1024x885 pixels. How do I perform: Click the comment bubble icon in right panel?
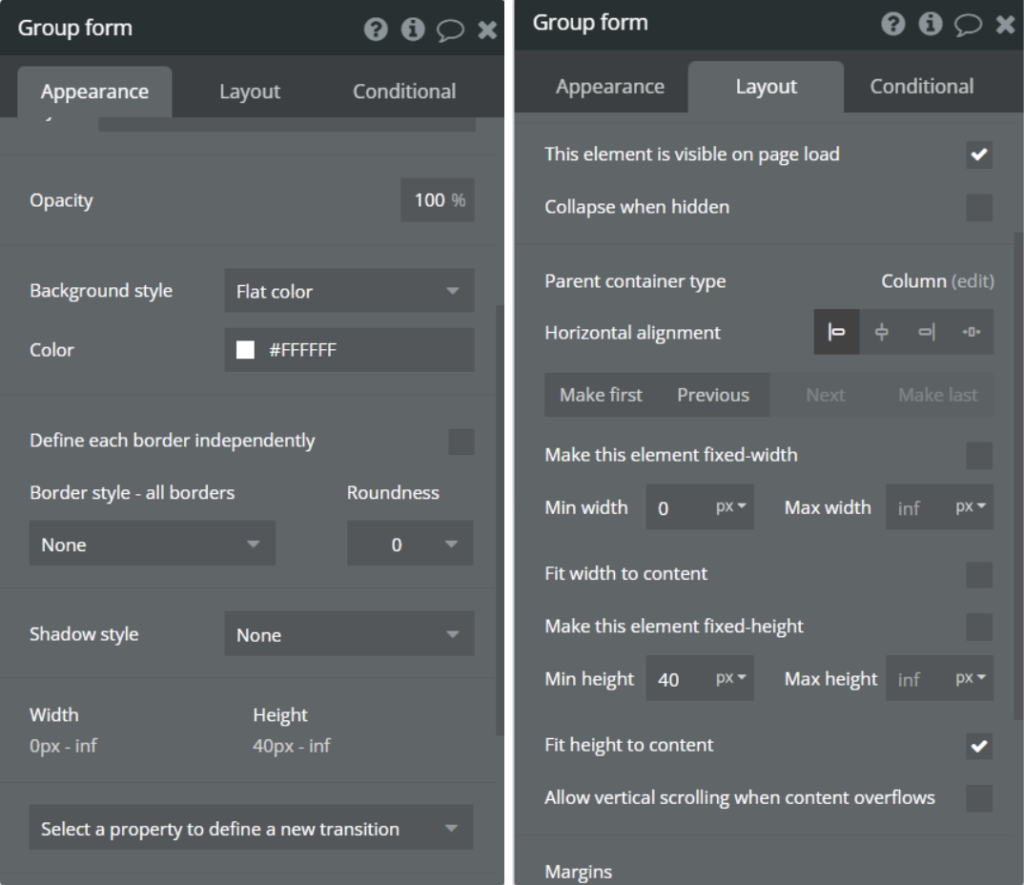(967, 24)
